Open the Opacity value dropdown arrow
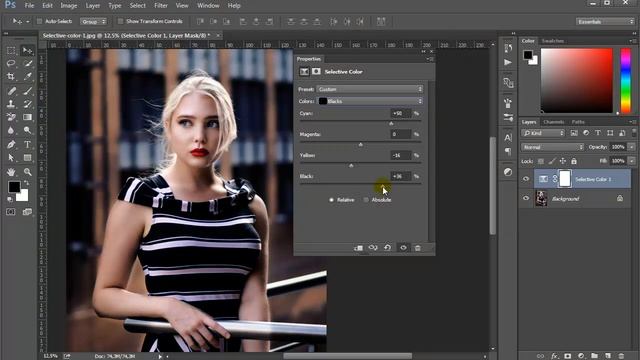Image resolution: width=640 pixels, height=360 pixels. [631, 147]
